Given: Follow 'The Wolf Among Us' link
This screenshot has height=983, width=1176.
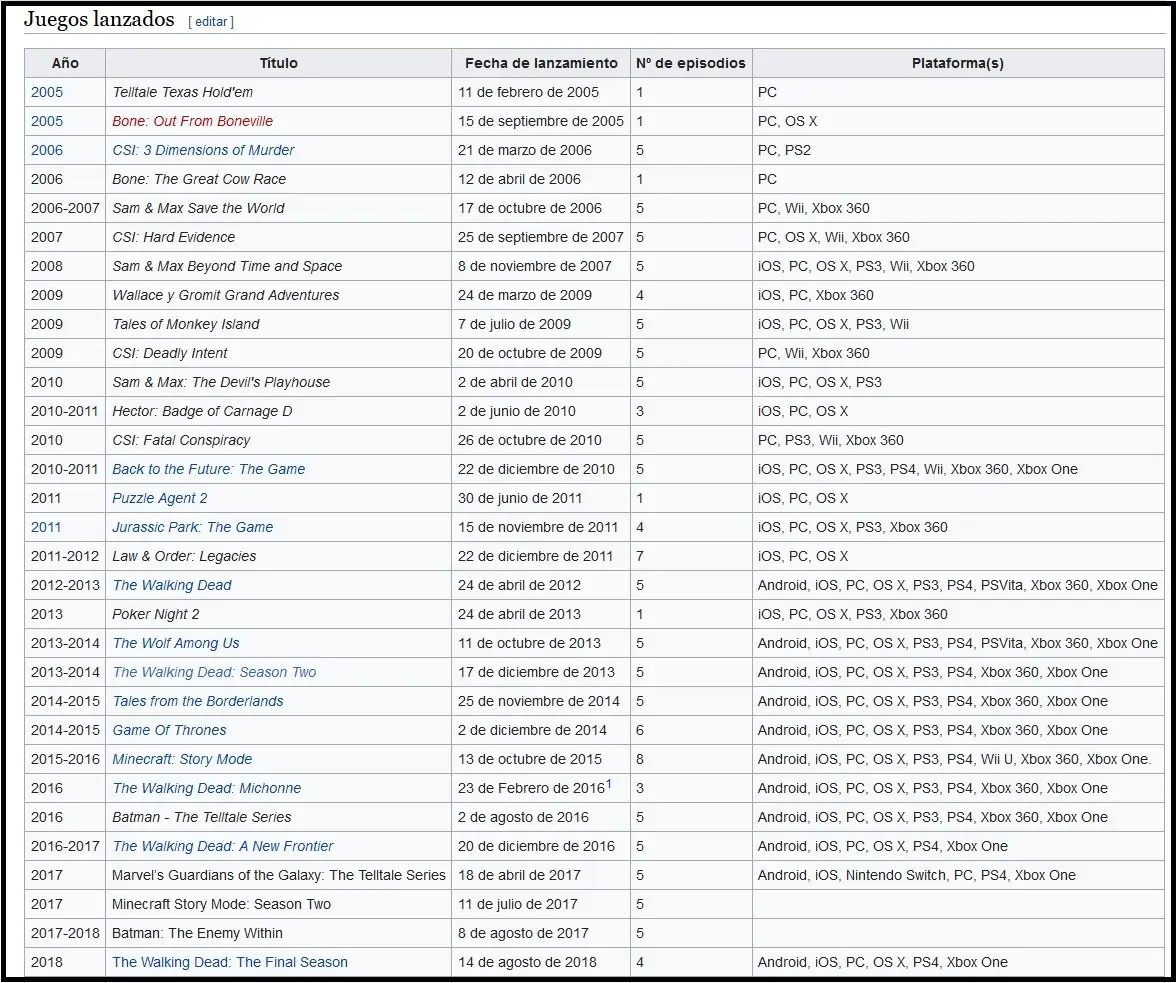Looking at the screenshot, I should (176, 643).
